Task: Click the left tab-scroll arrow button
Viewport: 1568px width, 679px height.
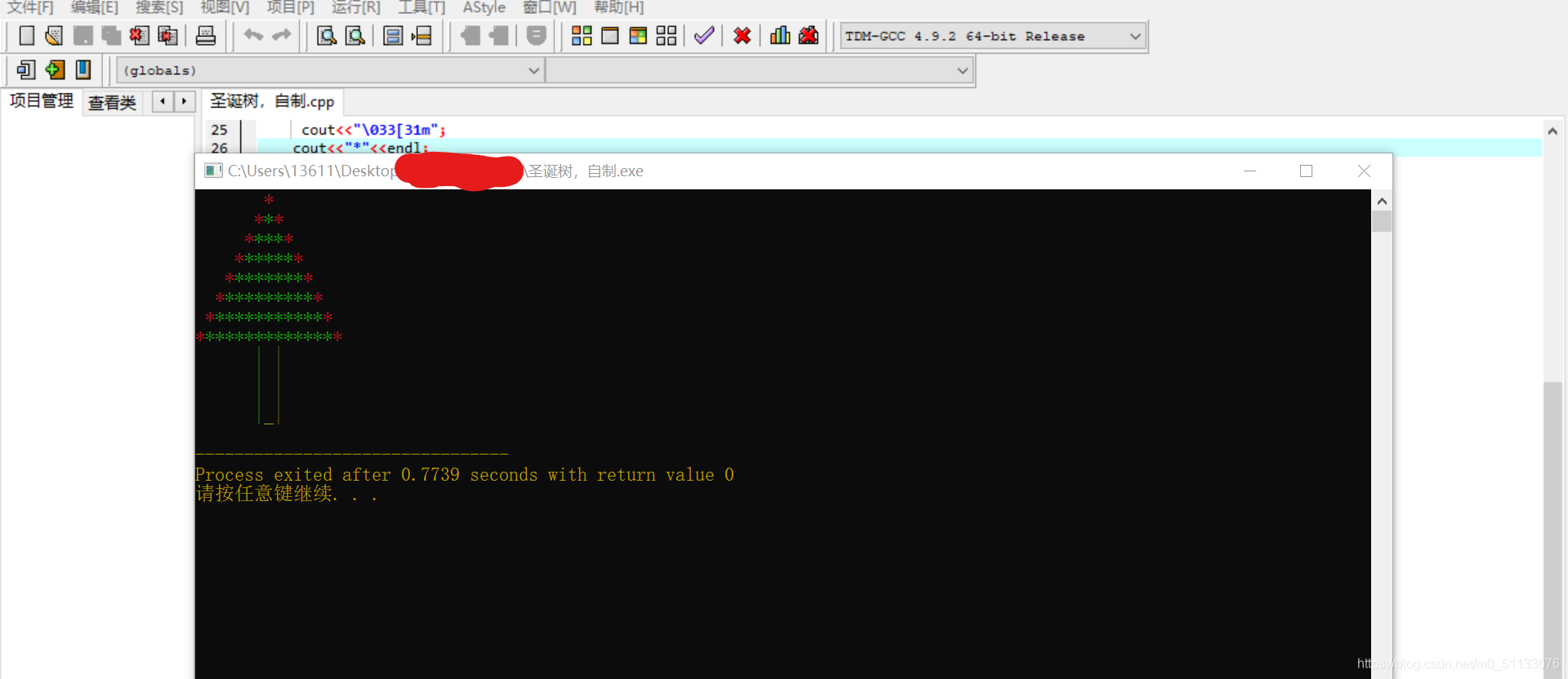Action: coord(163,101)
